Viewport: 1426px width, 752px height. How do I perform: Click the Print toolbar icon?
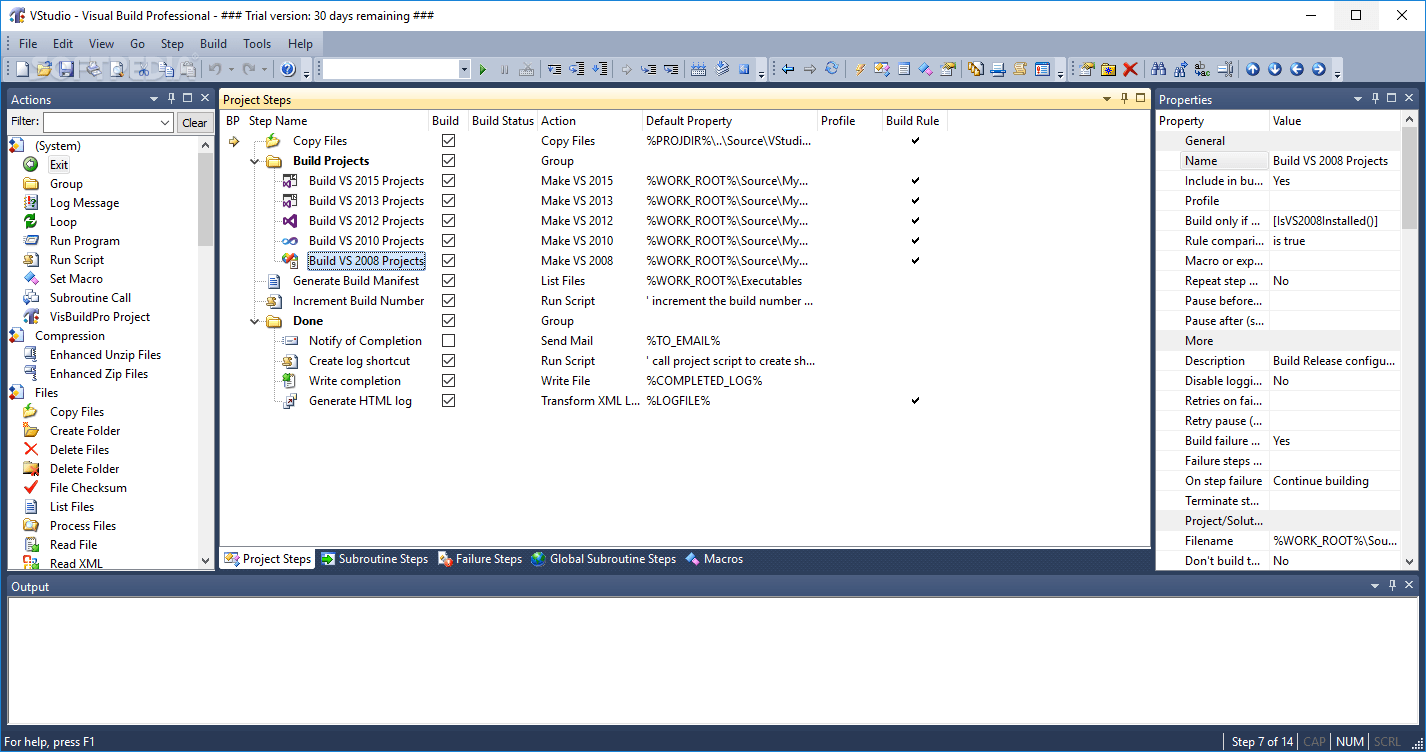tap(94, 69)
